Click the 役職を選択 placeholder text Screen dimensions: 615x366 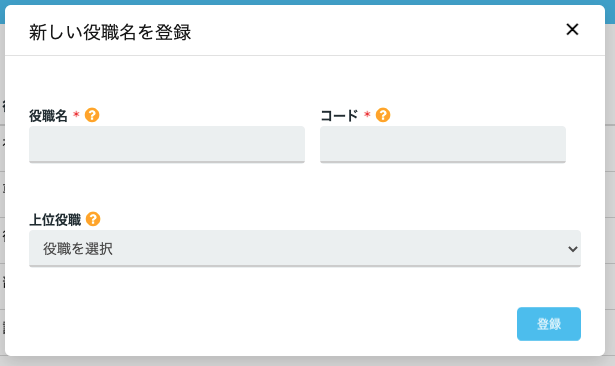tap(78, 249)
